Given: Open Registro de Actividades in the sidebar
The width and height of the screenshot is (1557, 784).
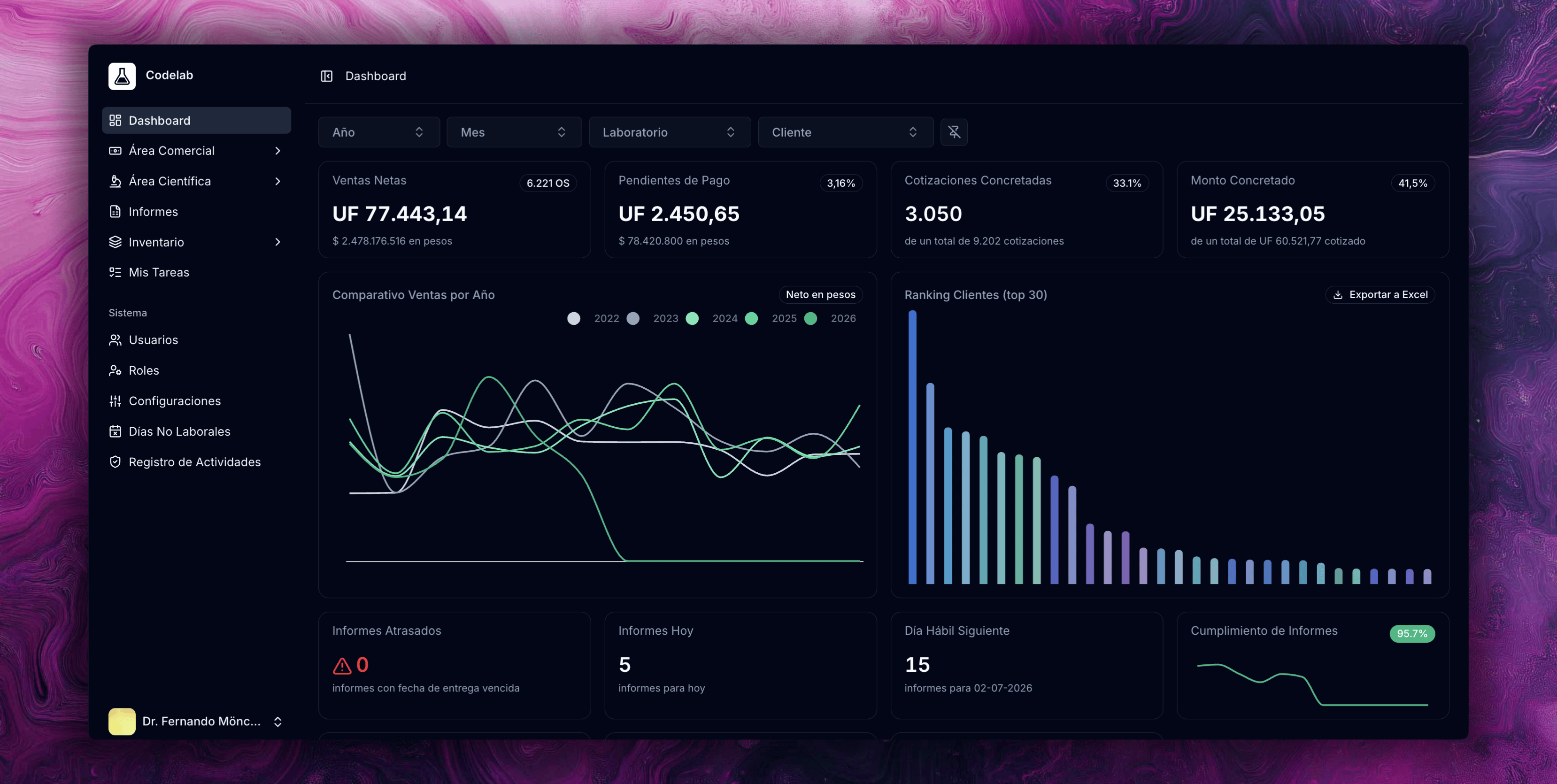Looking at the screenshot, I should click(196, 462).
